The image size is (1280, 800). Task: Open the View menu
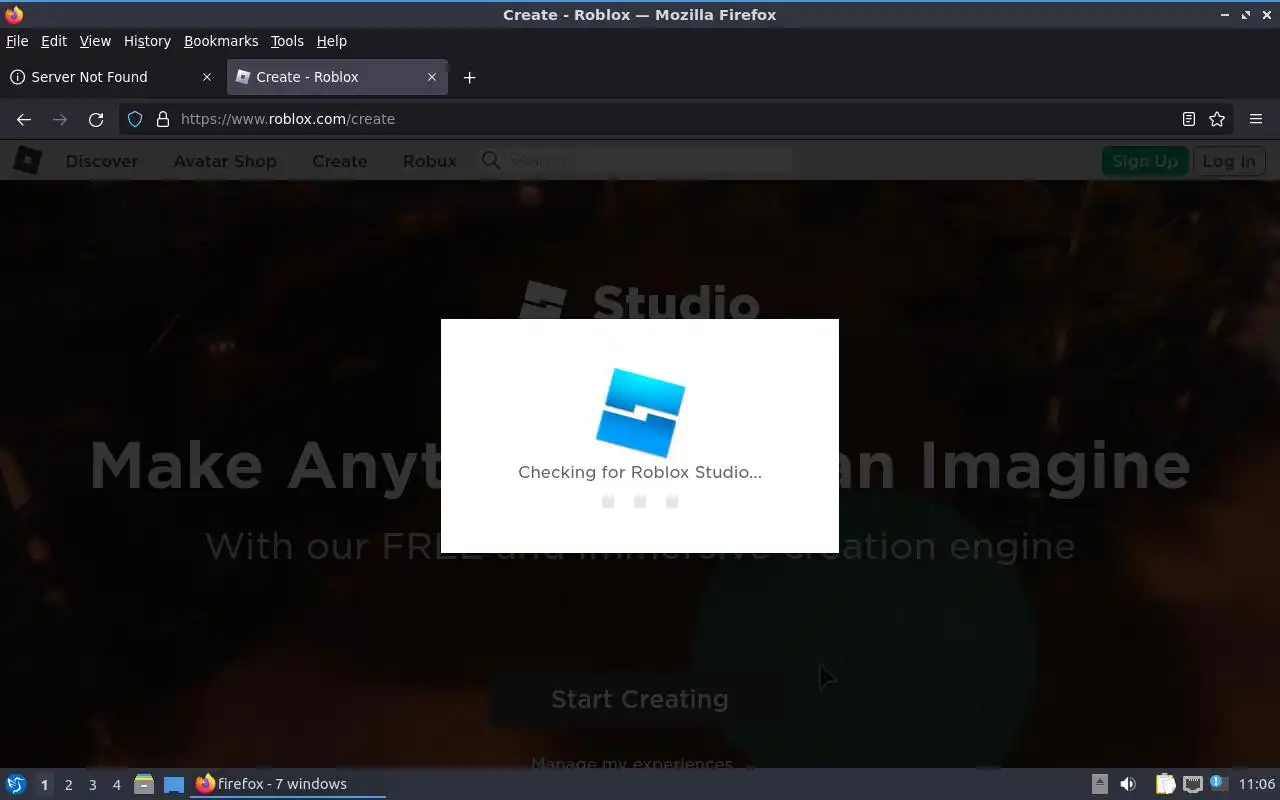click(x=95, y=41)
